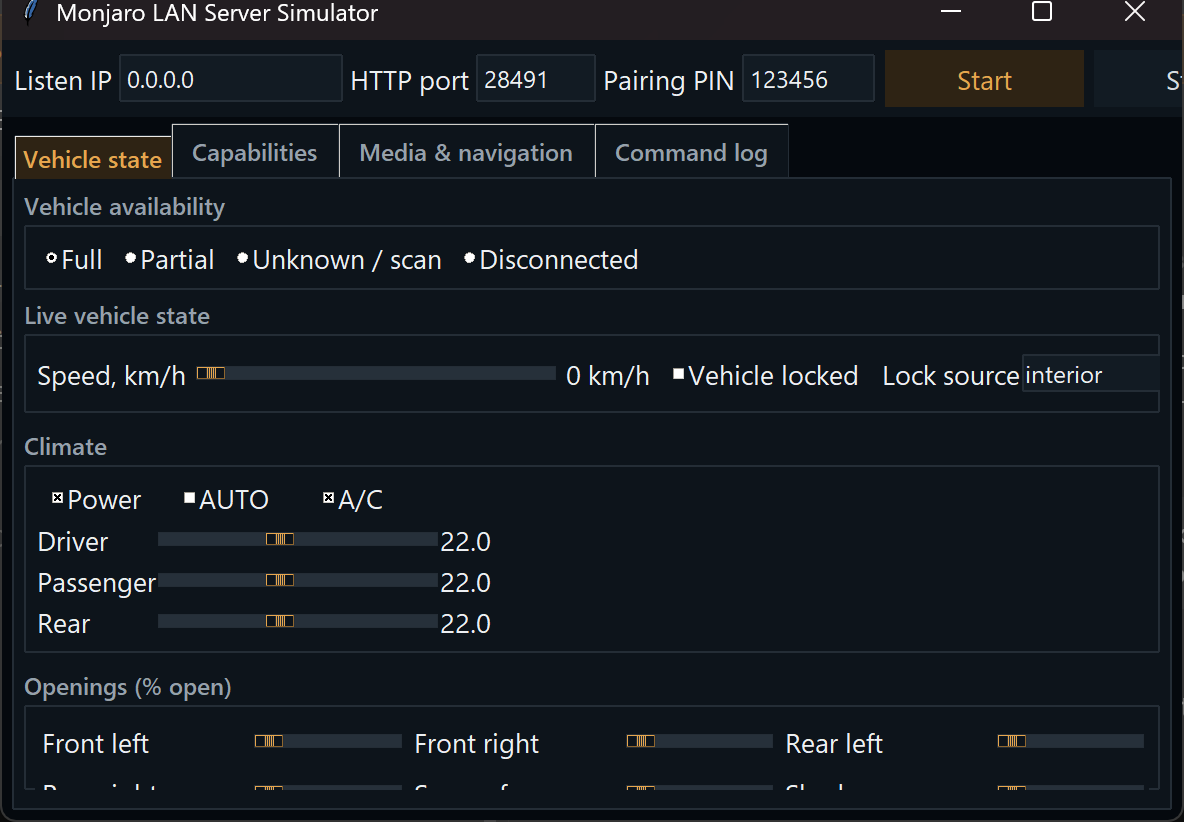This screenshot has height=822, width=1184.
Task: Click the Driver 22.0 temperature value
Action: (x=465, y=541)
